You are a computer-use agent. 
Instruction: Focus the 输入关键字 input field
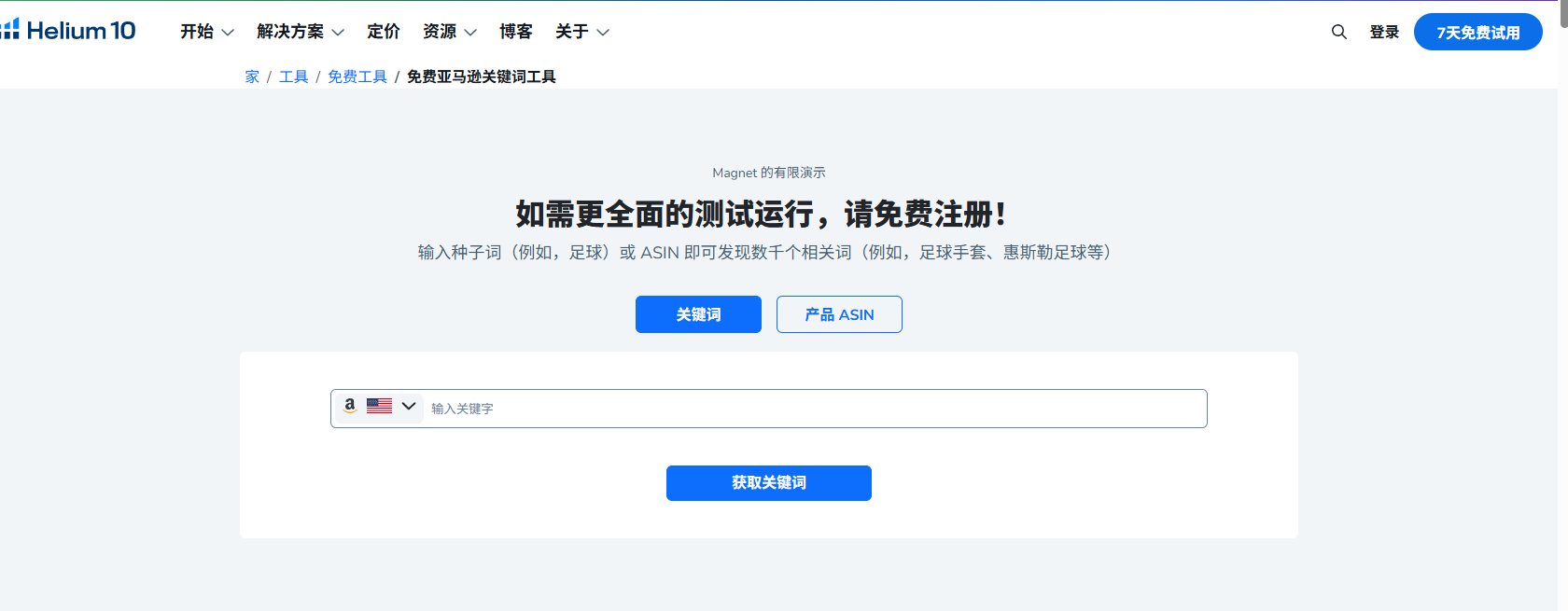(817, 409)
